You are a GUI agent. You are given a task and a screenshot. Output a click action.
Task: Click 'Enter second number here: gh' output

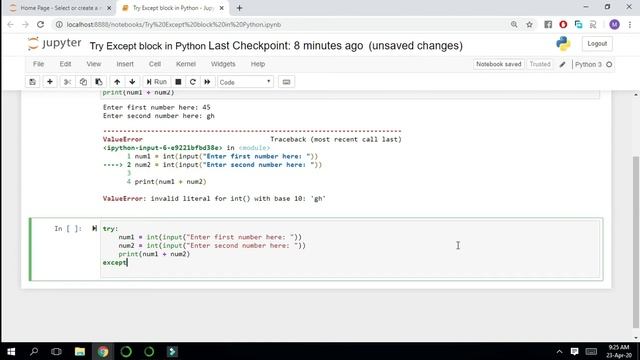159,116
